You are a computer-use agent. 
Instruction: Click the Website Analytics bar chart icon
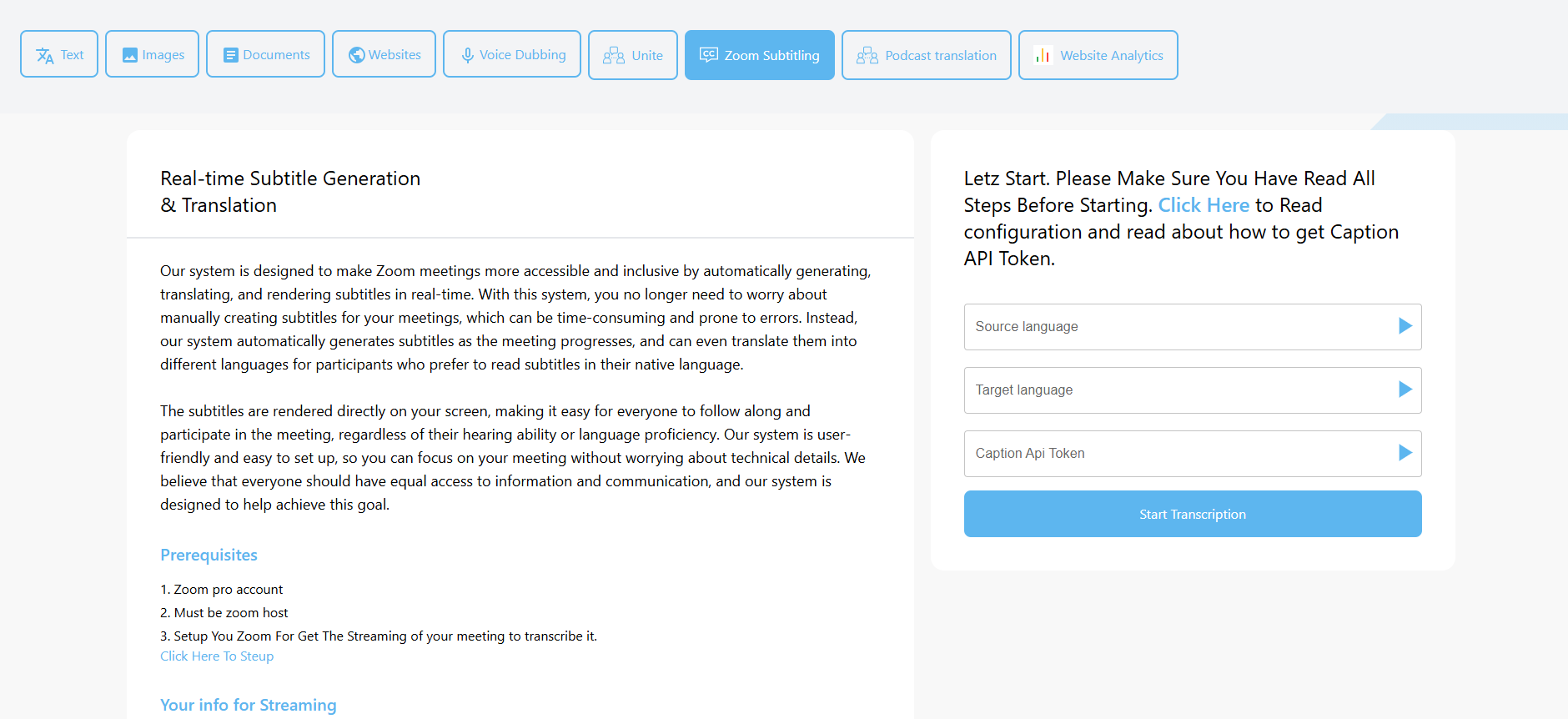click(1043, 55)
